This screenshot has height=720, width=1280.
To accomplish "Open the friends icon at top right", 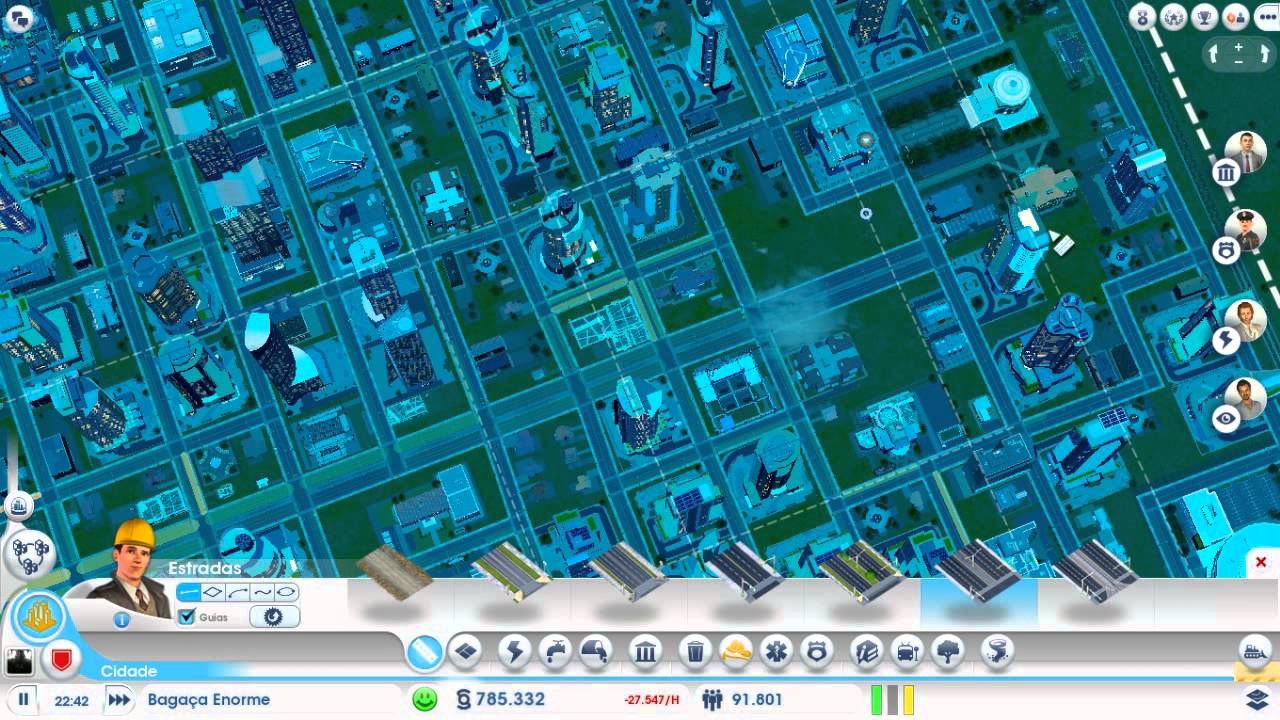I will [x=1236, y=16].
